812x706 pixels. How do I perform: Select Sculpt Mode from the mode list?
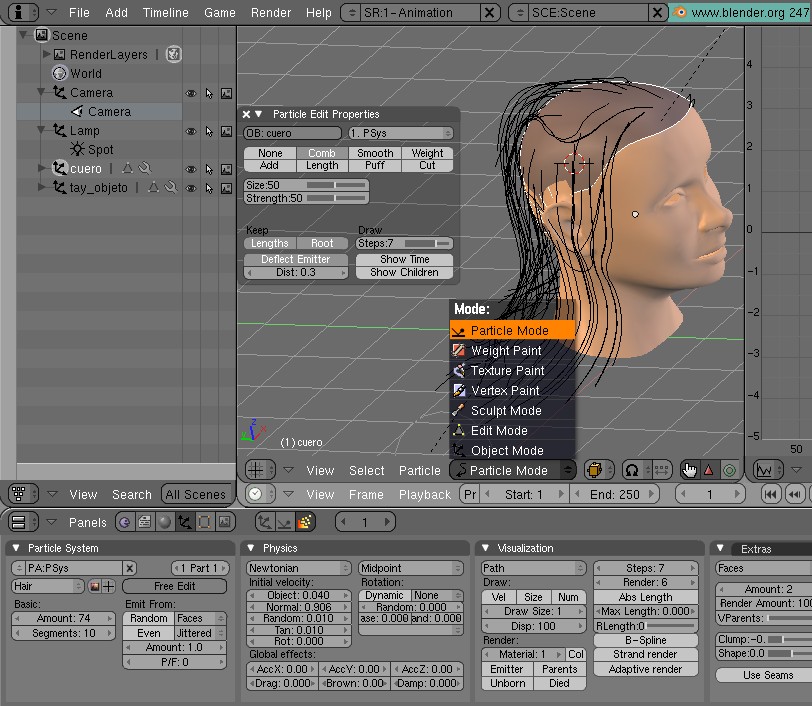pyautogui.click(x=506, y=411)
